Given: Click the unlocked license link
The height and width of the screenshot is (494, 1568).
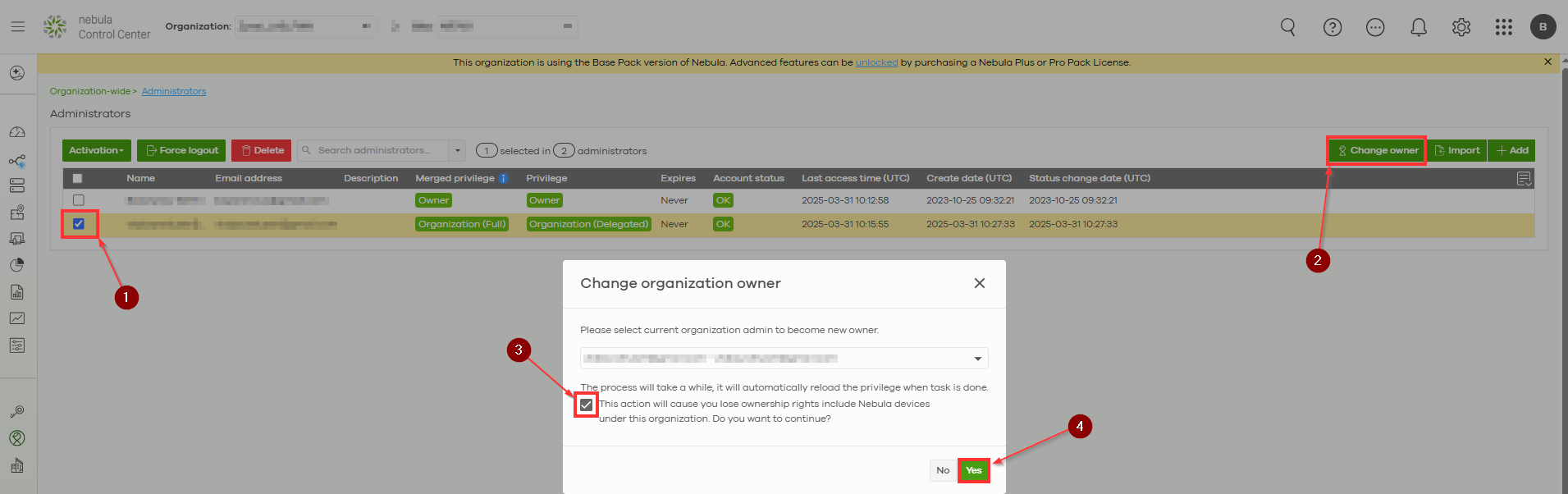Looking at the screenshot, I should [876, 62].
